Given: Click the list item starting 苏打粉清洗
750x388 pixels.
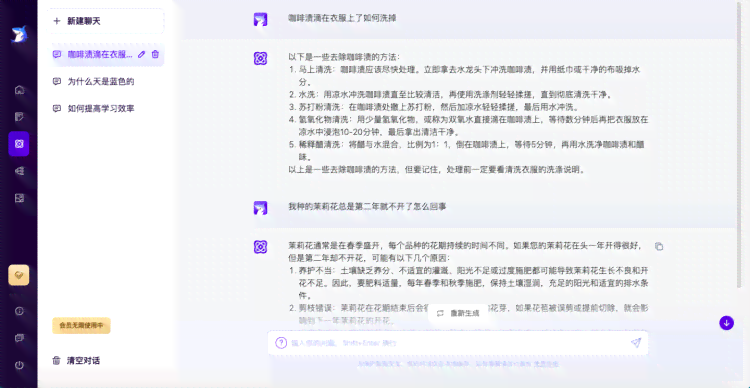Looking at the screenshot, I should pos(434,107).
